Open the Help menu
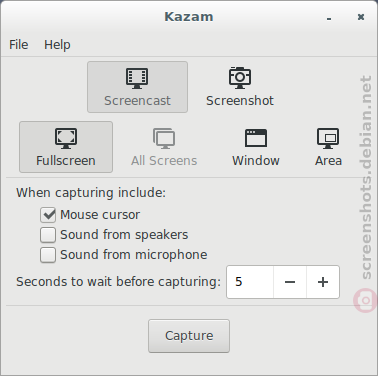This screenshot has width=378, height=376. tap(57, 45)
